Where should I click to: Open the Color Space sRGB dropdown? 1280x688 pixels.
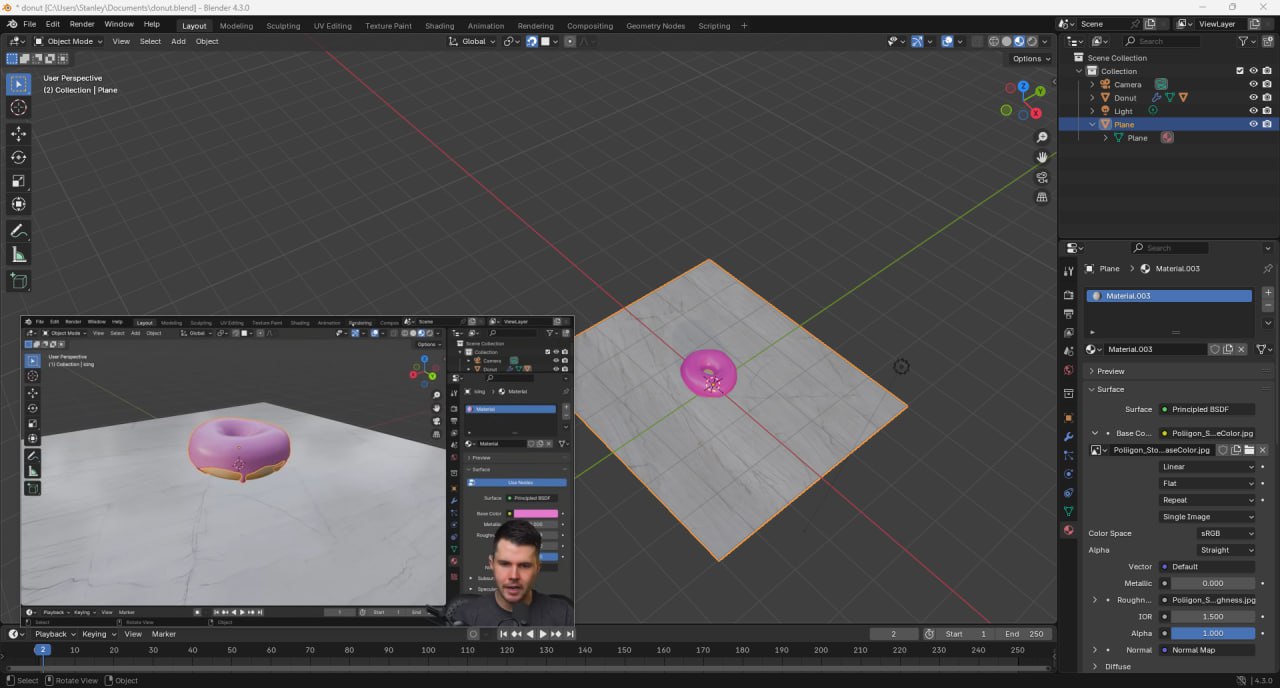click(x=1225, y=533)
